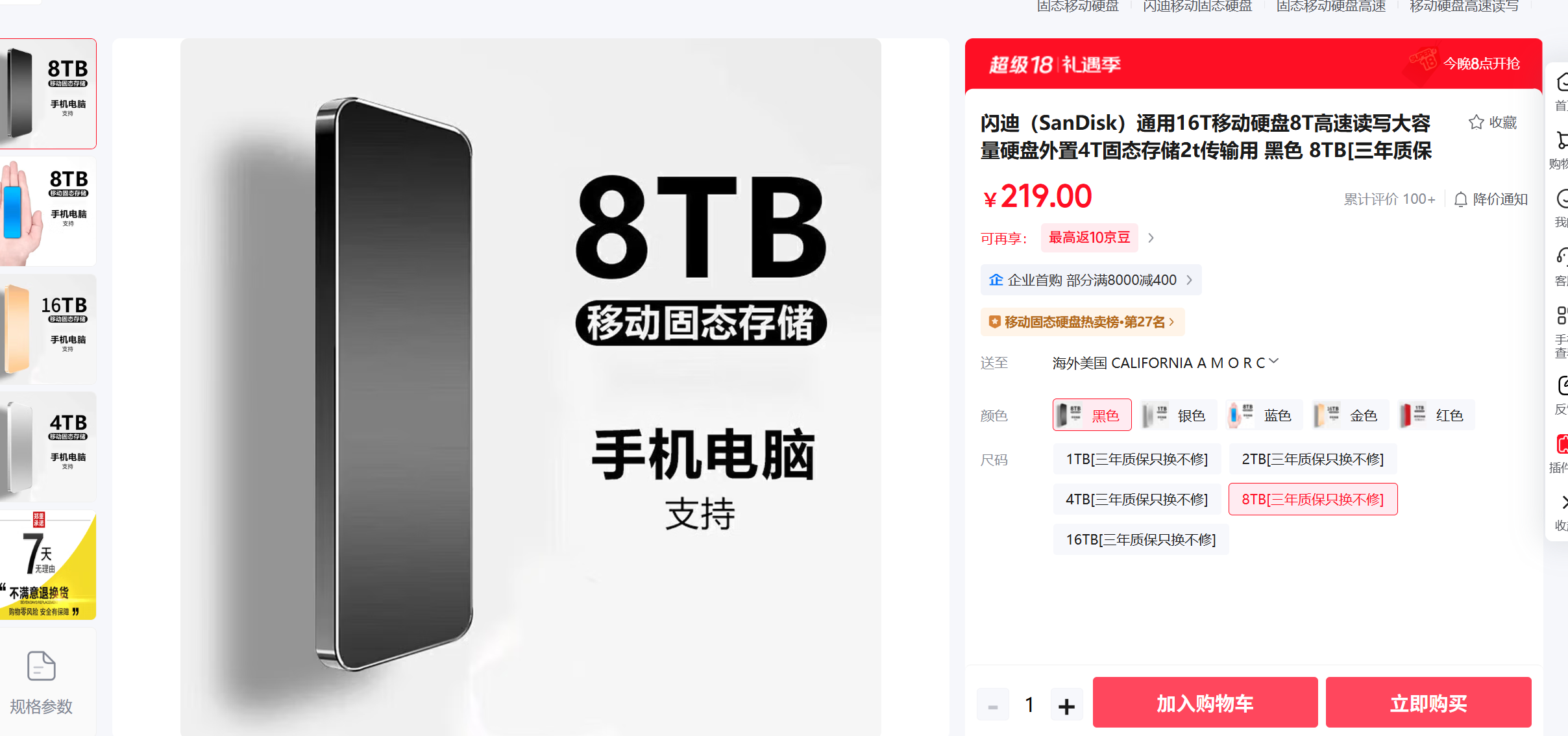
Task: Expand the 最高返10京豆 offer chevron
Action: pyautogui.click(x=1151, y=238)
